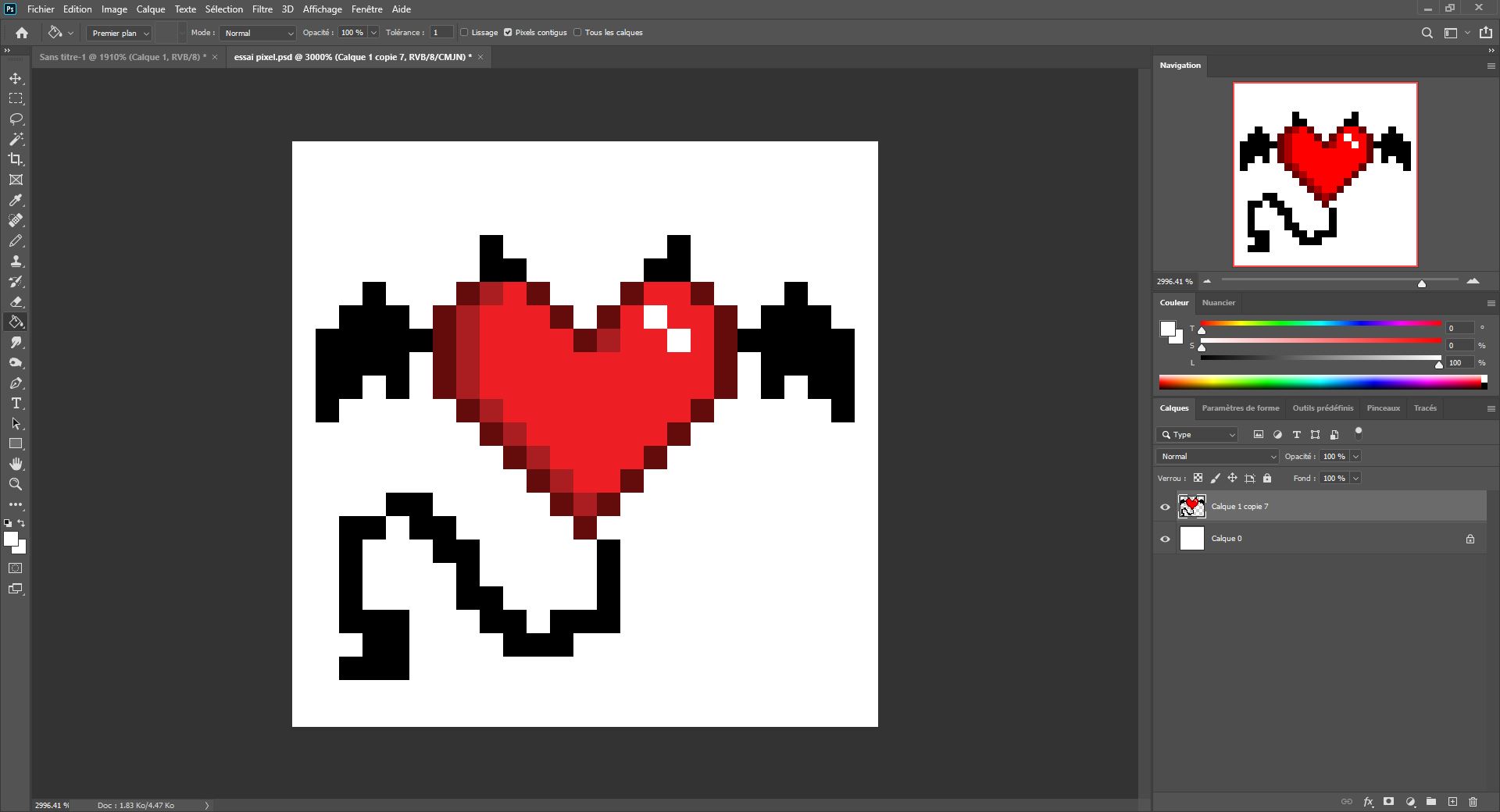Select the Eyedropper tool
This screenshot has width=1500, height=812.
16,201
